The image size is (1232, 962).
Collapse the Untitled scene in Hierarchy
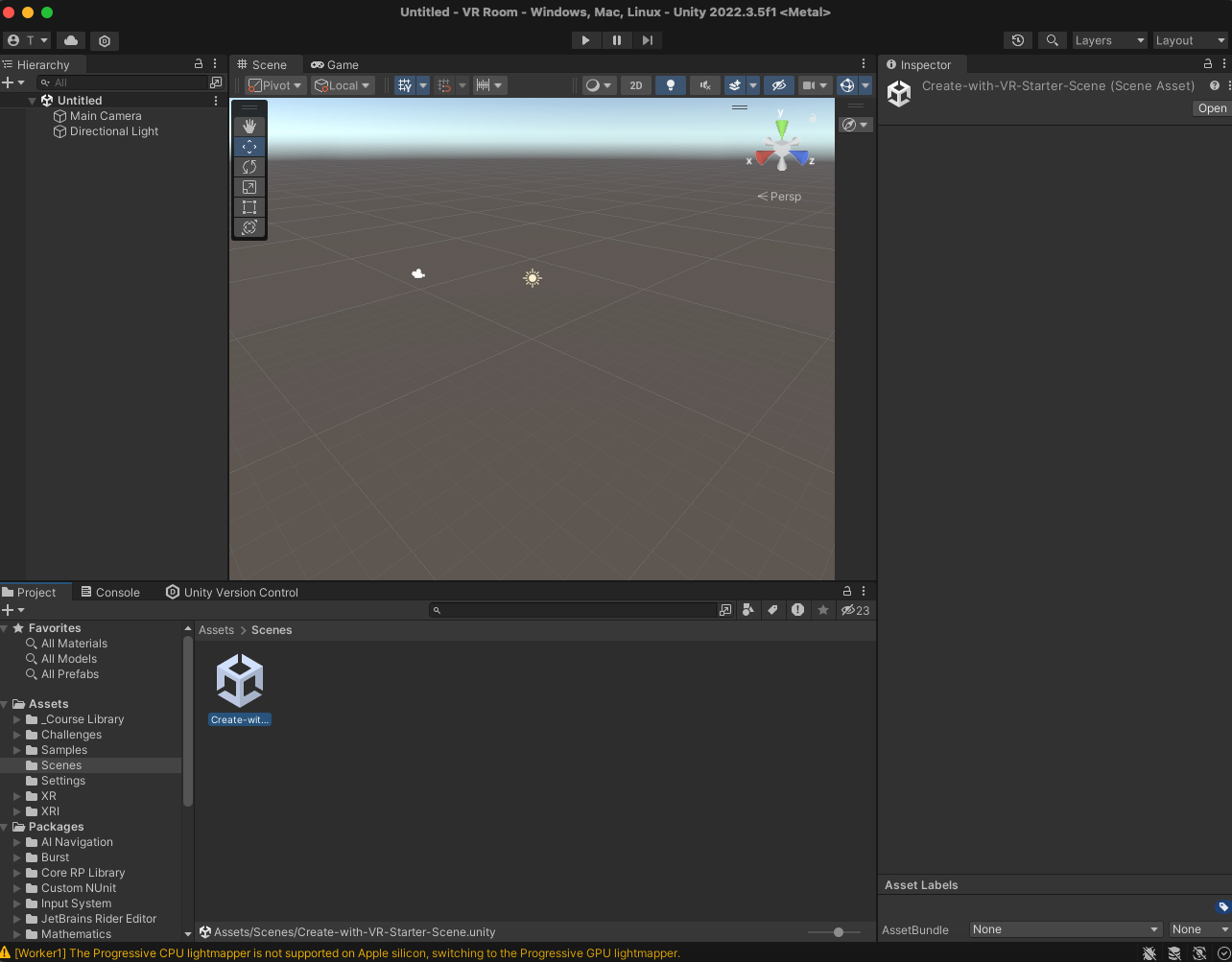pos(32,100)
